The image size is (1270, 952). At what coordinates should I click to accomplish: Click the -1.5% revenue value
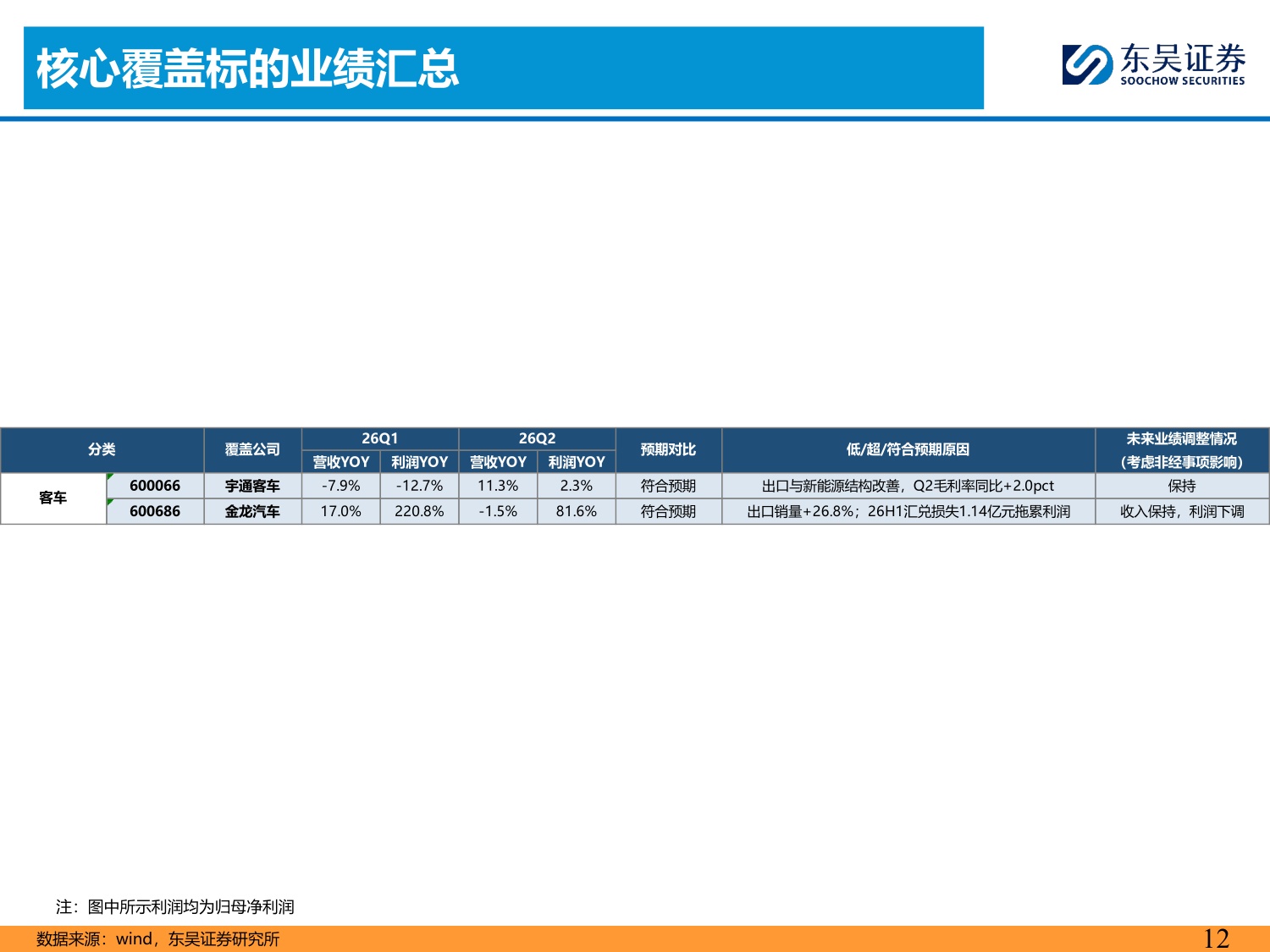(x=498, y=511)
